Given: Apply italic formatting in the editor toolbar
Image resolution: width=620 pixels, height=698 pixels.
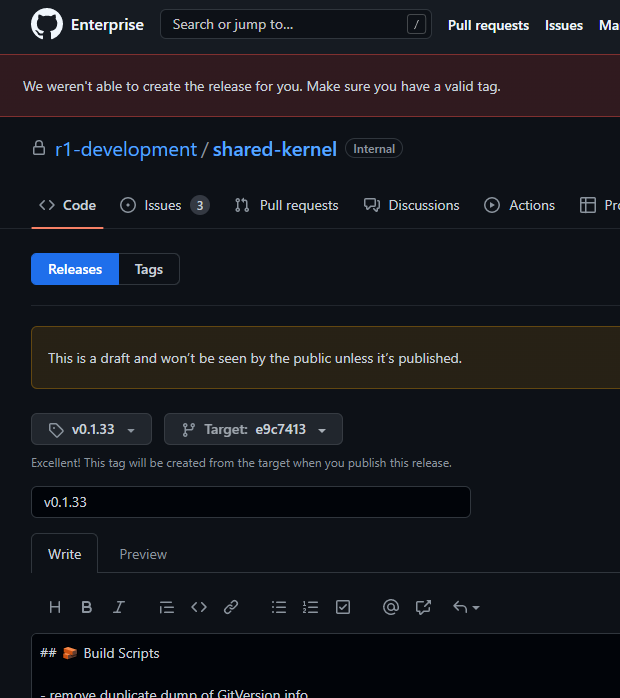Looking at the screenshot, I should (119, 607).
